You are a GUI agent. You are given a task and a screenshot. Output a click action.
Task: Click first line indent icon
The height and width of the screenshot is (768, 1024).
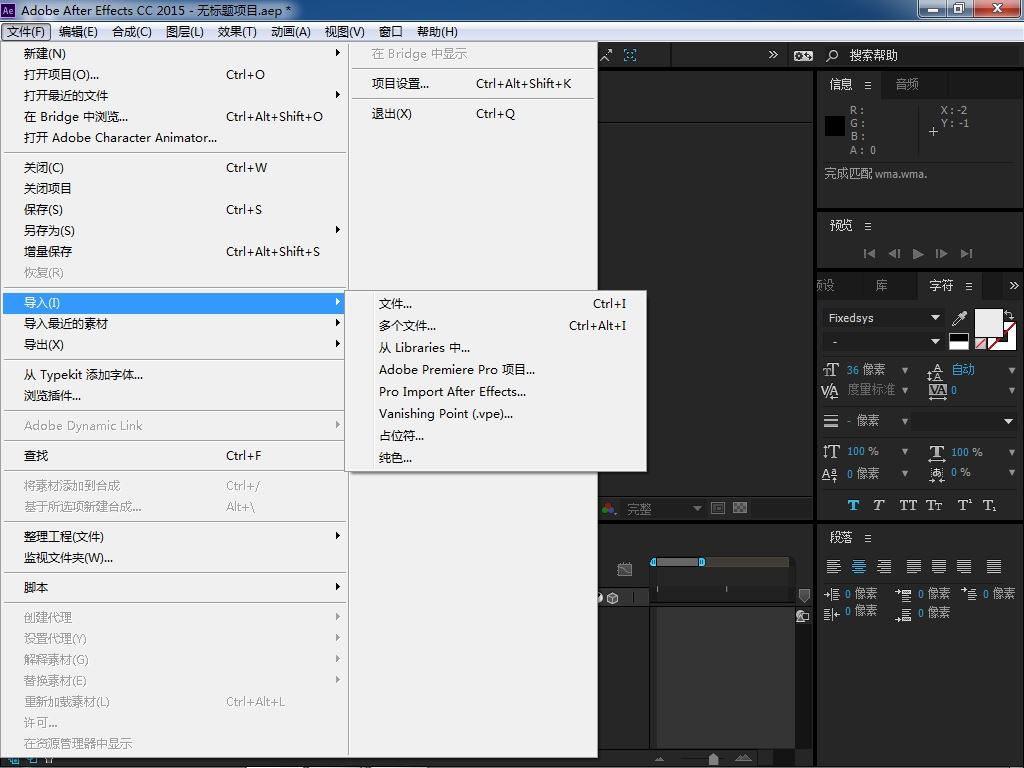coord(968,594)
